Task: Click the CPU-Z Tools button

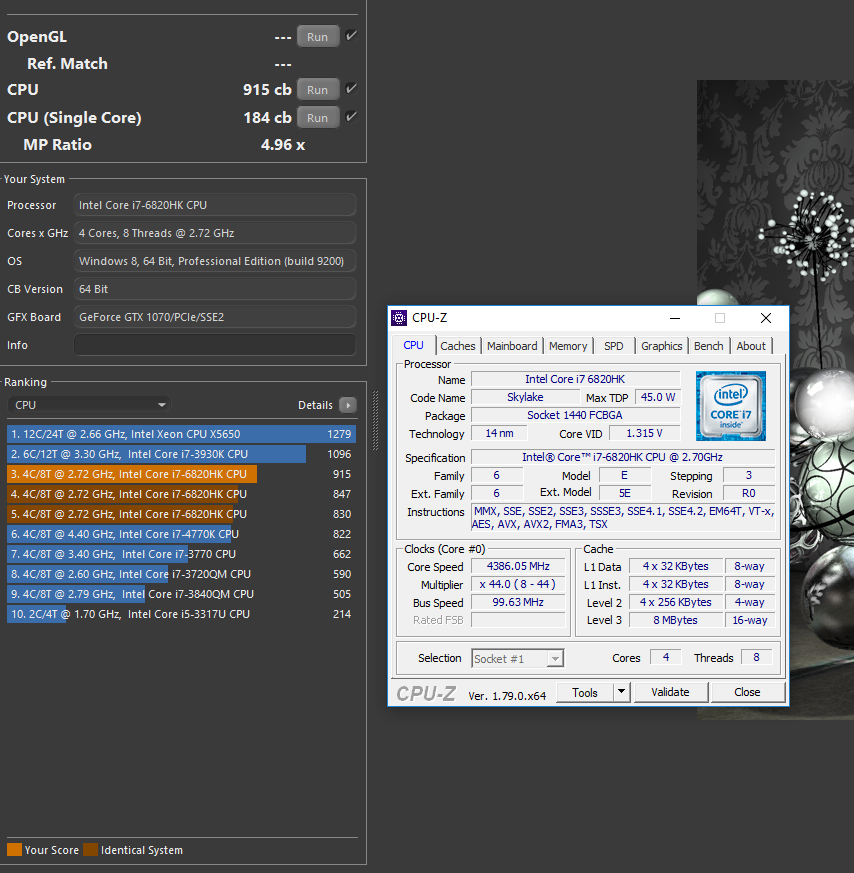Action: [x=585, y=692]
